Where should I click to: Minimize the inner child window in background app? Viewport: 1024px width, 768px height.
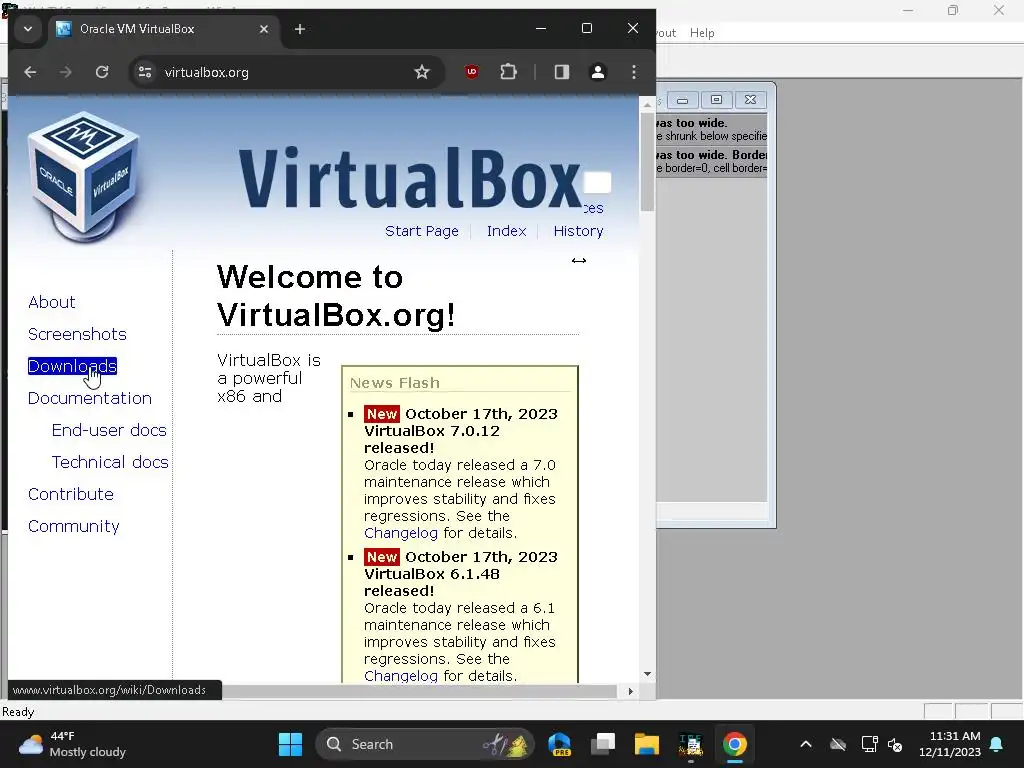click(682, 100)
